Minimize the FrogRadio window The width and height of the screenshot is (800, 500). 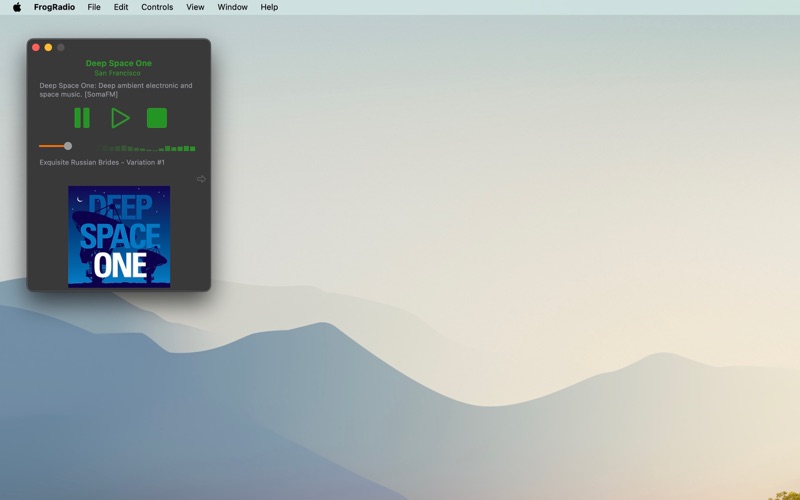point(48,47)
